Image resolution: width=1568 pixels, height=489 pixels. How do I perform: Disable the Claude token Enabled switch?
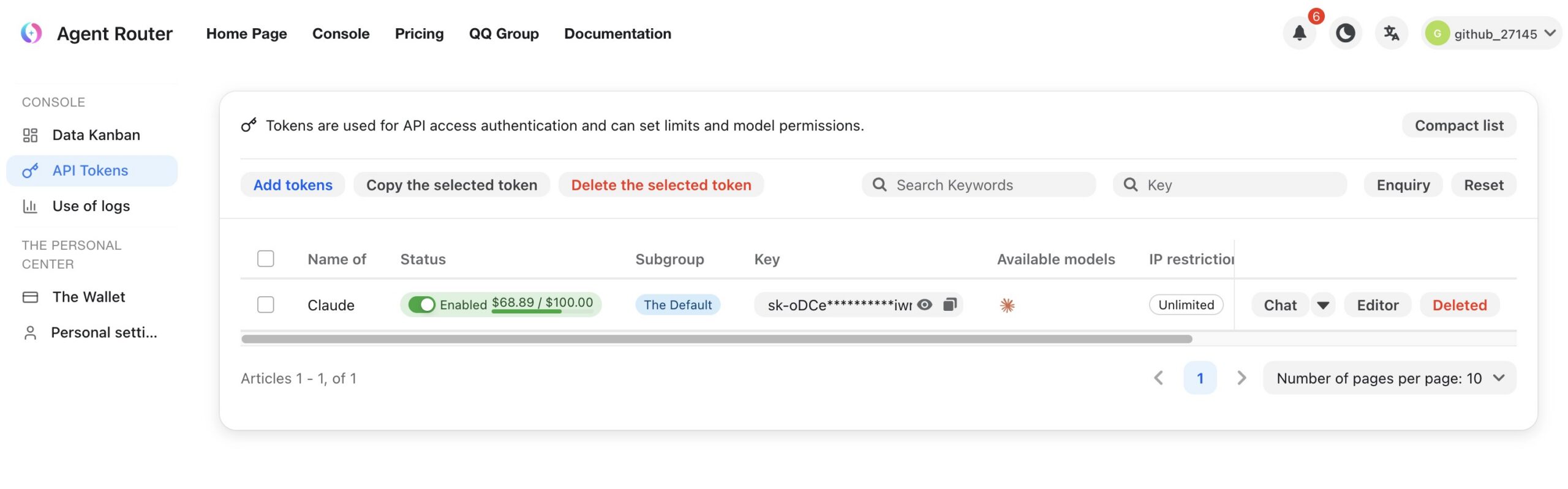tap(421, 304)
